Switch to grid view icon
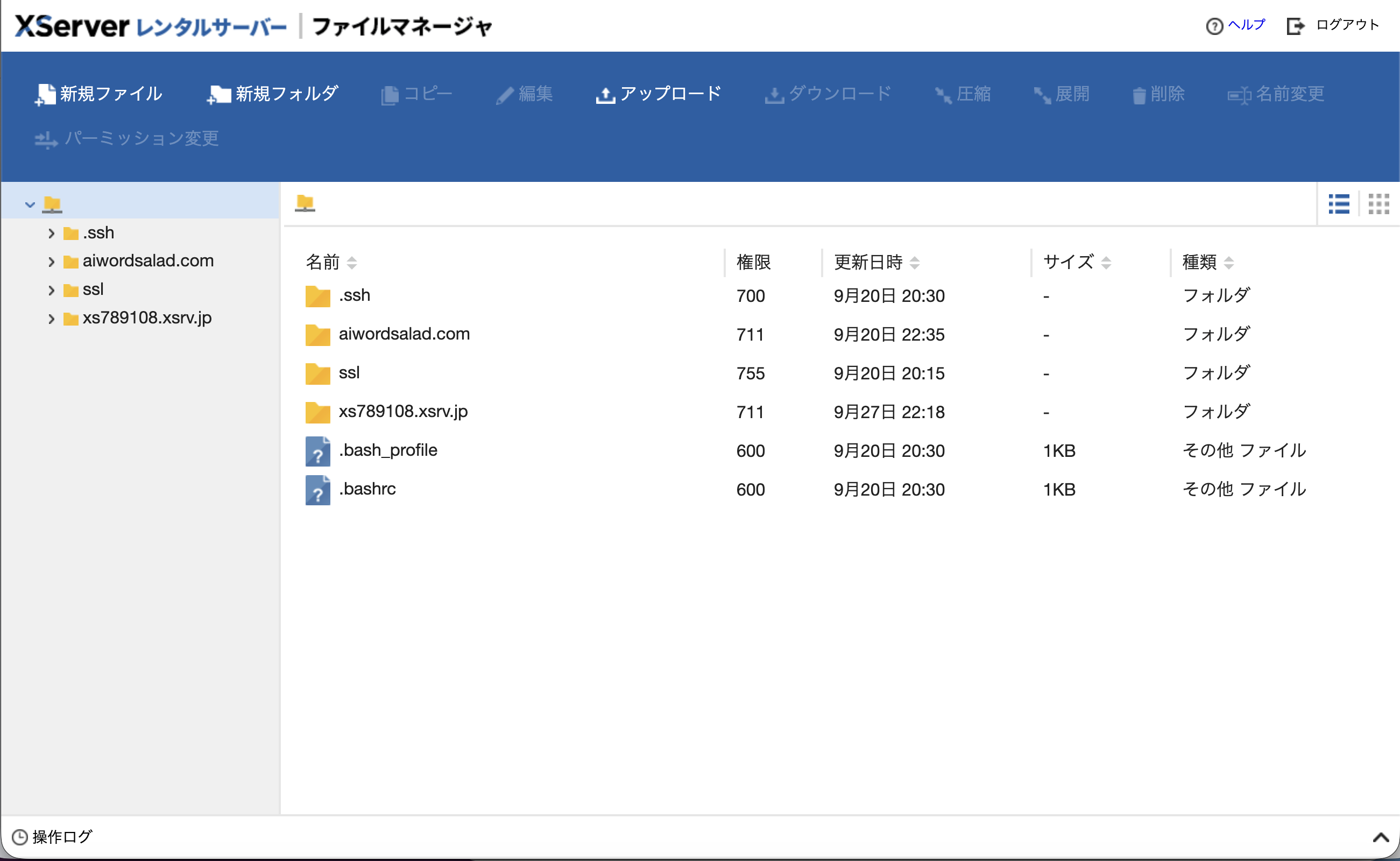1400x861 pixels. coord(1379,204)
